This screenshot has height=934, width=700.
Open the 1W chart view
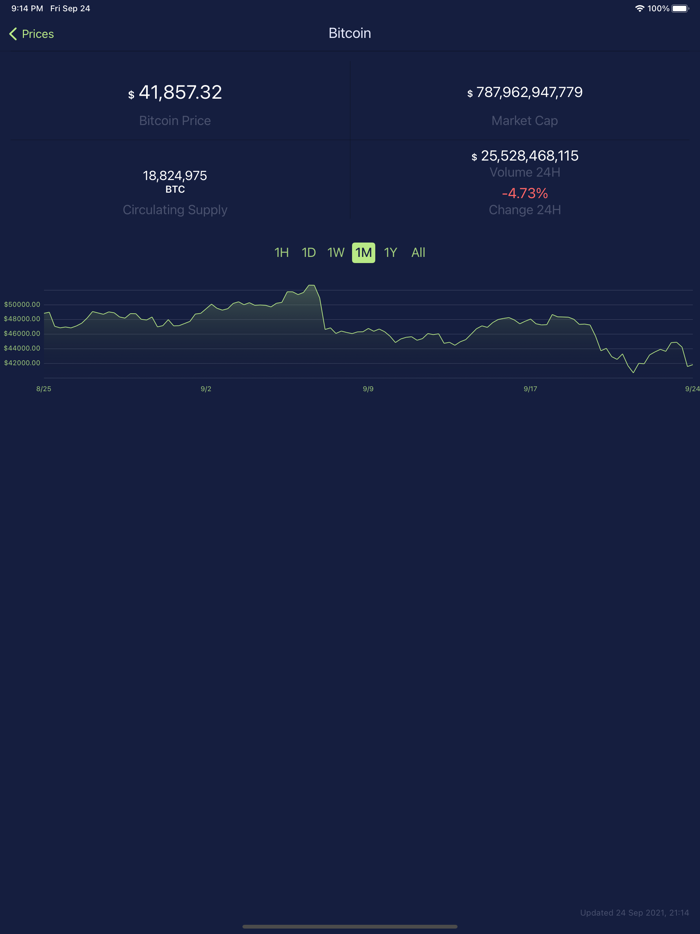(336, 252)
